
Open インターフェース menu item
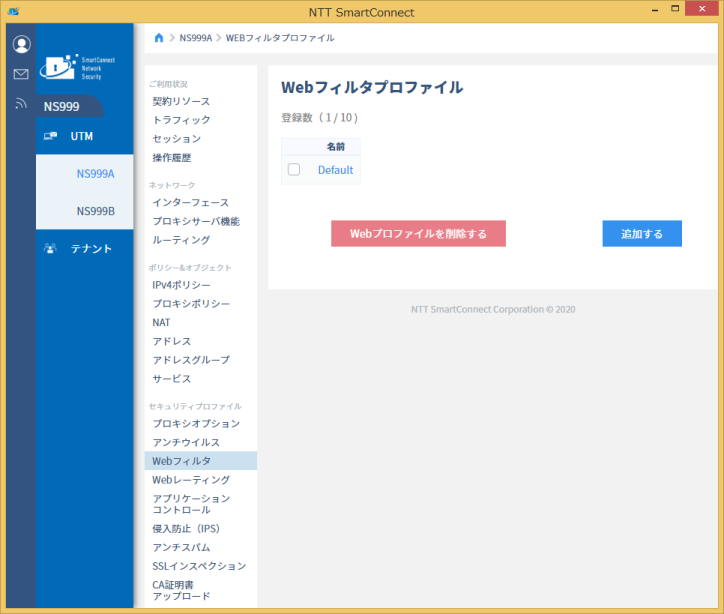[190, 202]
